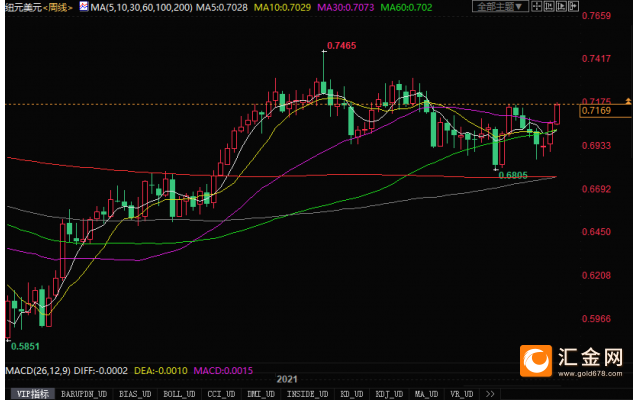This screenshot has width=640, height=400.
Task: Switch to the BARUPDN_UD indicator tab
Action: (84, 394)
